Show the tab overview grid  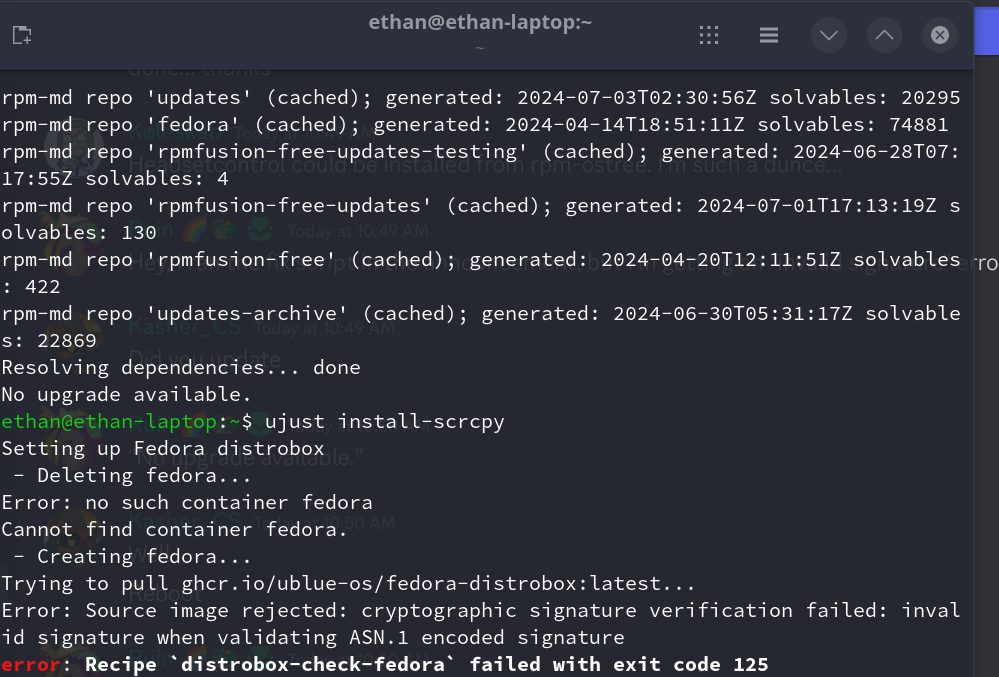(x=709, y=36)
